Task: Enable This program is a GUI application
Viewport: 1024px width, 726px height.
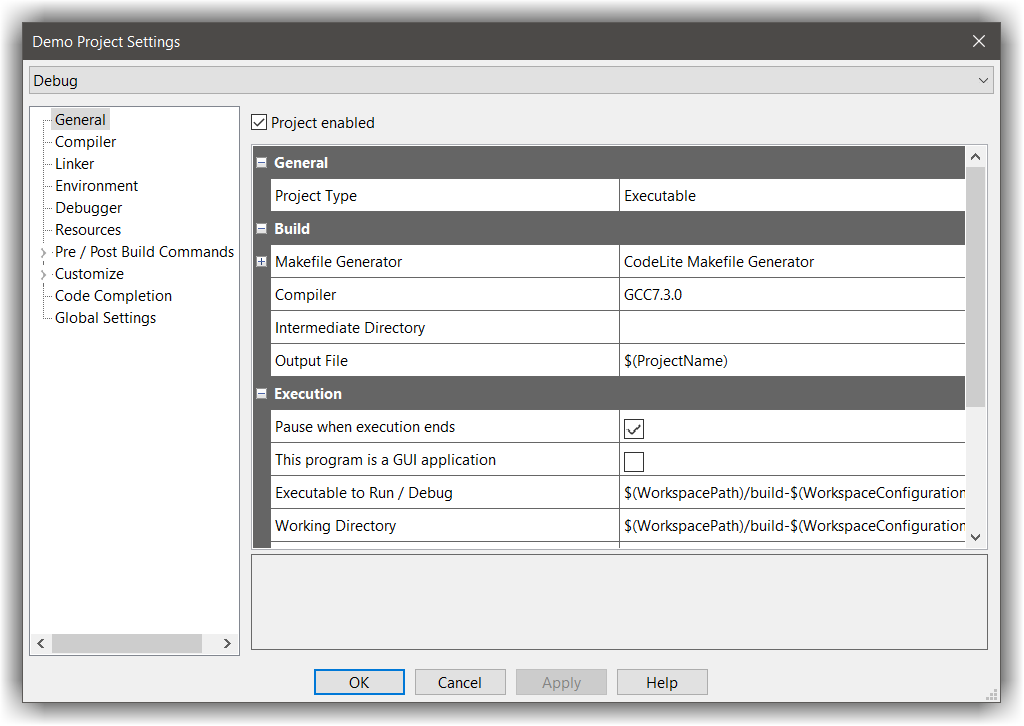Action: tap(633, 459)
